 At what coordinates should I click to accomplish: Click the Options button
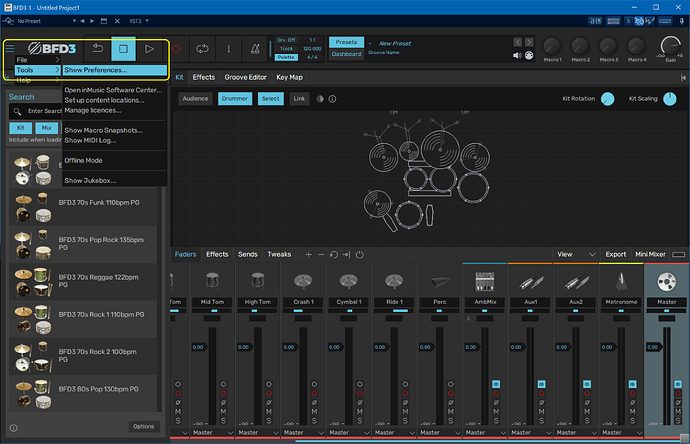coord(144,426)
